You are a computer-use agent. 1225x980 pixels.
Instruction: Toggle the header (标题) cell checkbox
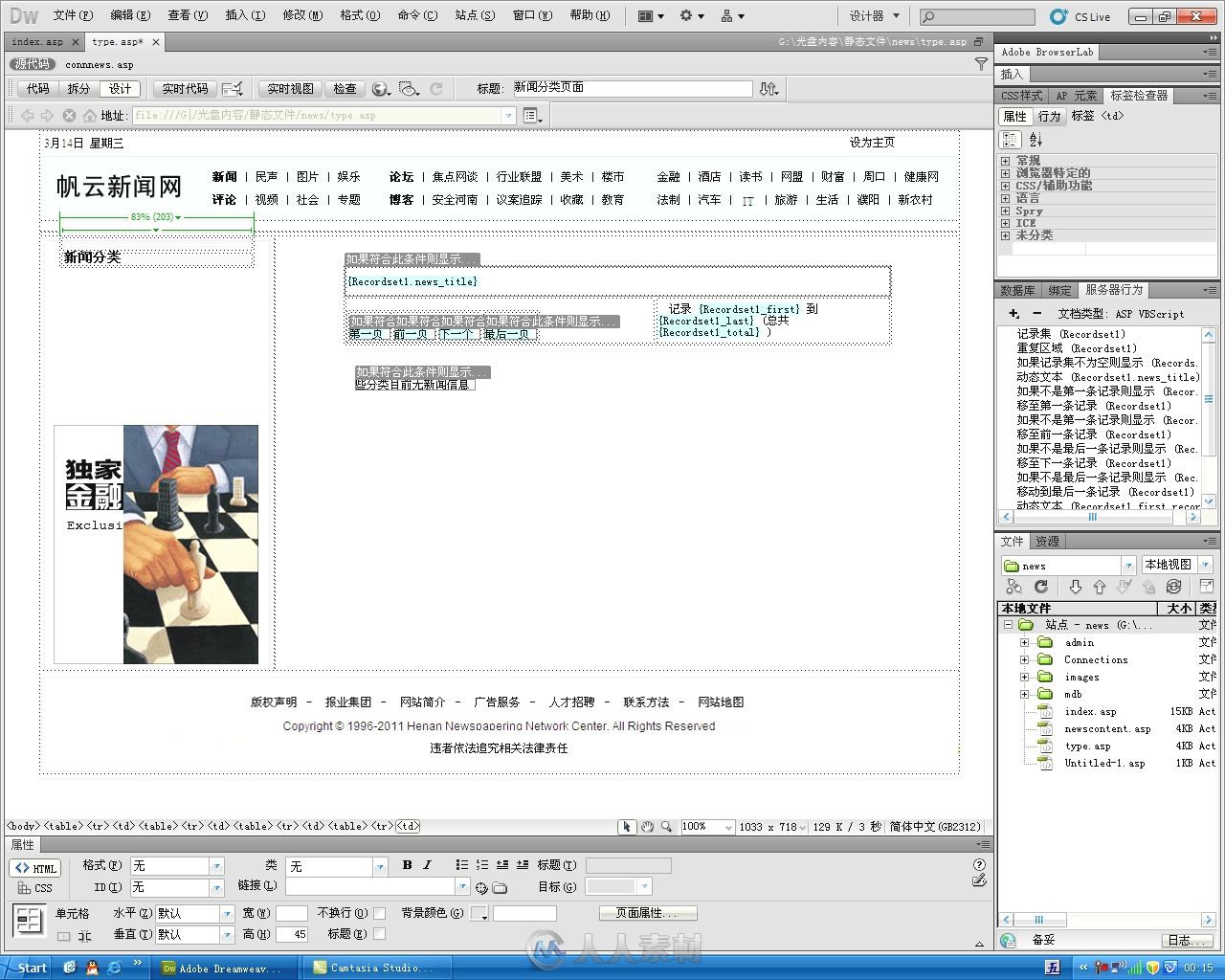(x=380, y=934)
